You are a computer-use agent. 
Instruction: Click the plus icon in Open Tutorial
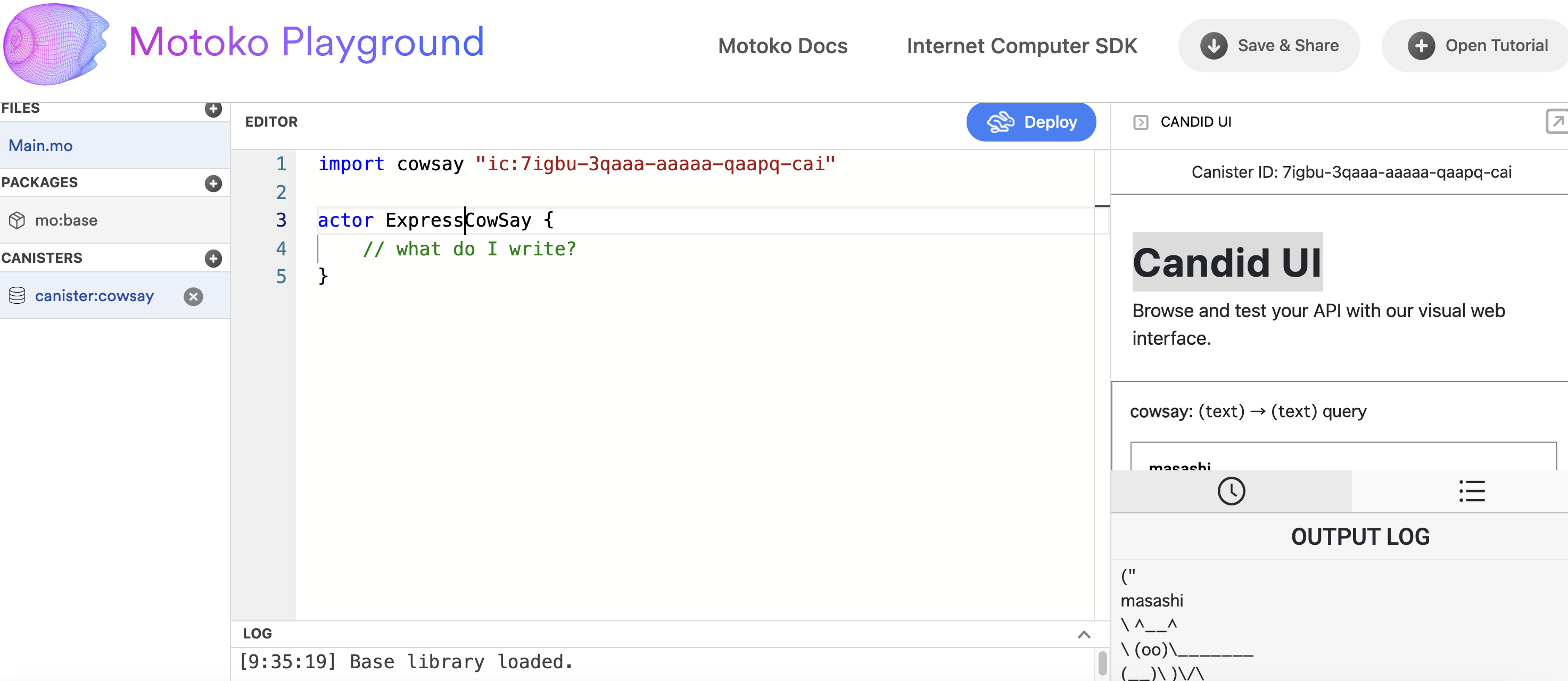point(1421,46)
